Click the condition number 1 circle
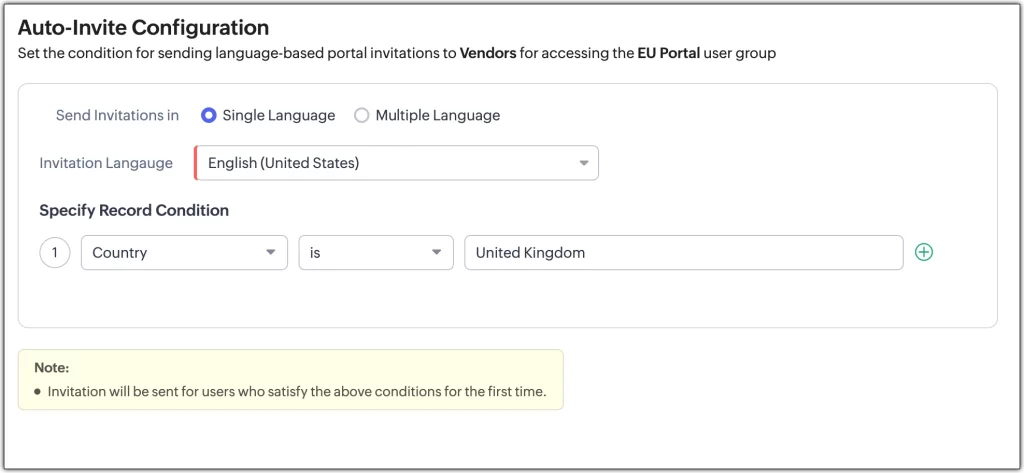This screenshot has width=1024, height=473. 55,253
